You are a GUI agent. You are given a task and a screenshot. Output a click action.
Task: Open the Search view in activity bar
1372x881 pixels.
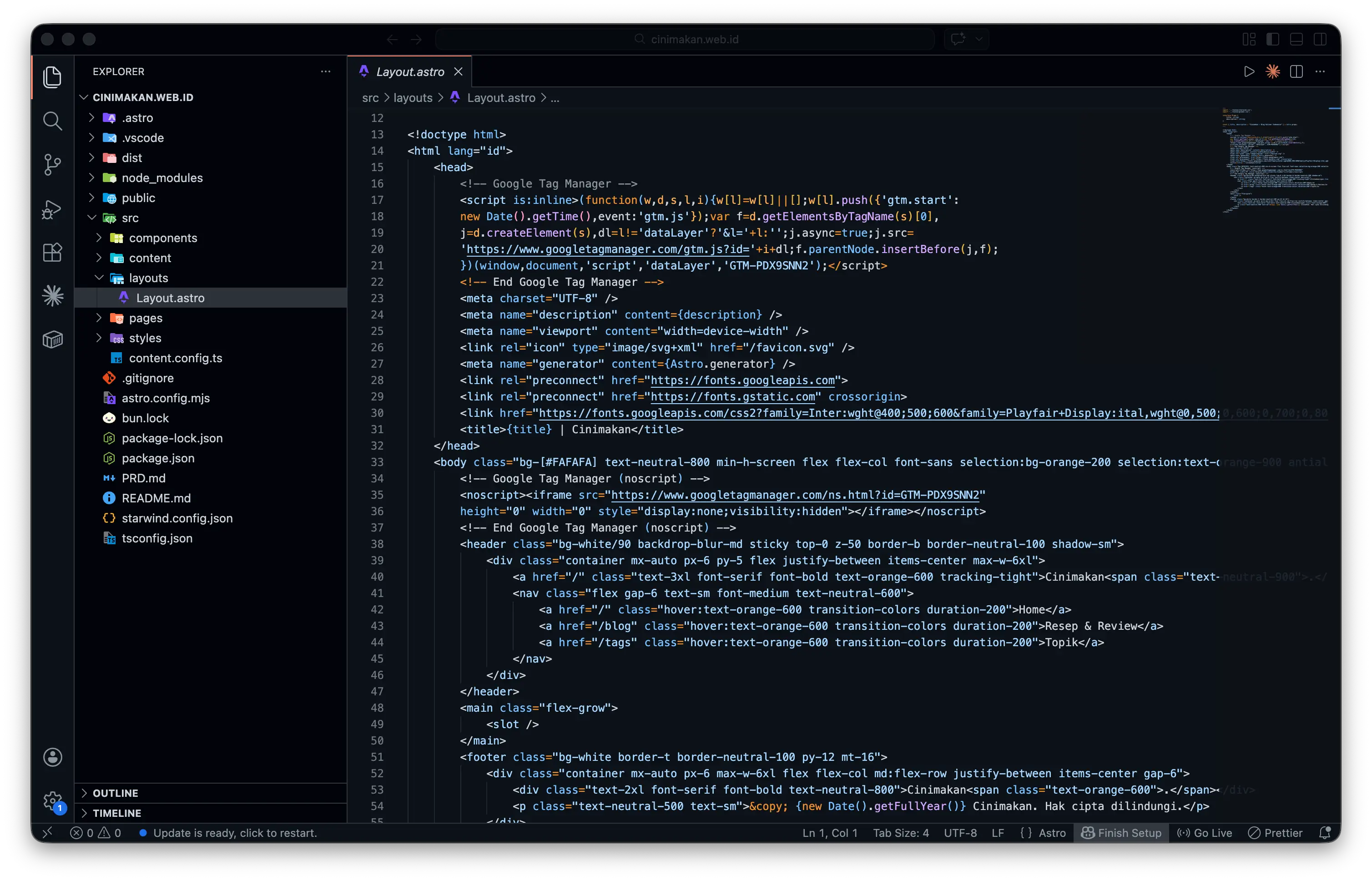click(x=53, y=121)
